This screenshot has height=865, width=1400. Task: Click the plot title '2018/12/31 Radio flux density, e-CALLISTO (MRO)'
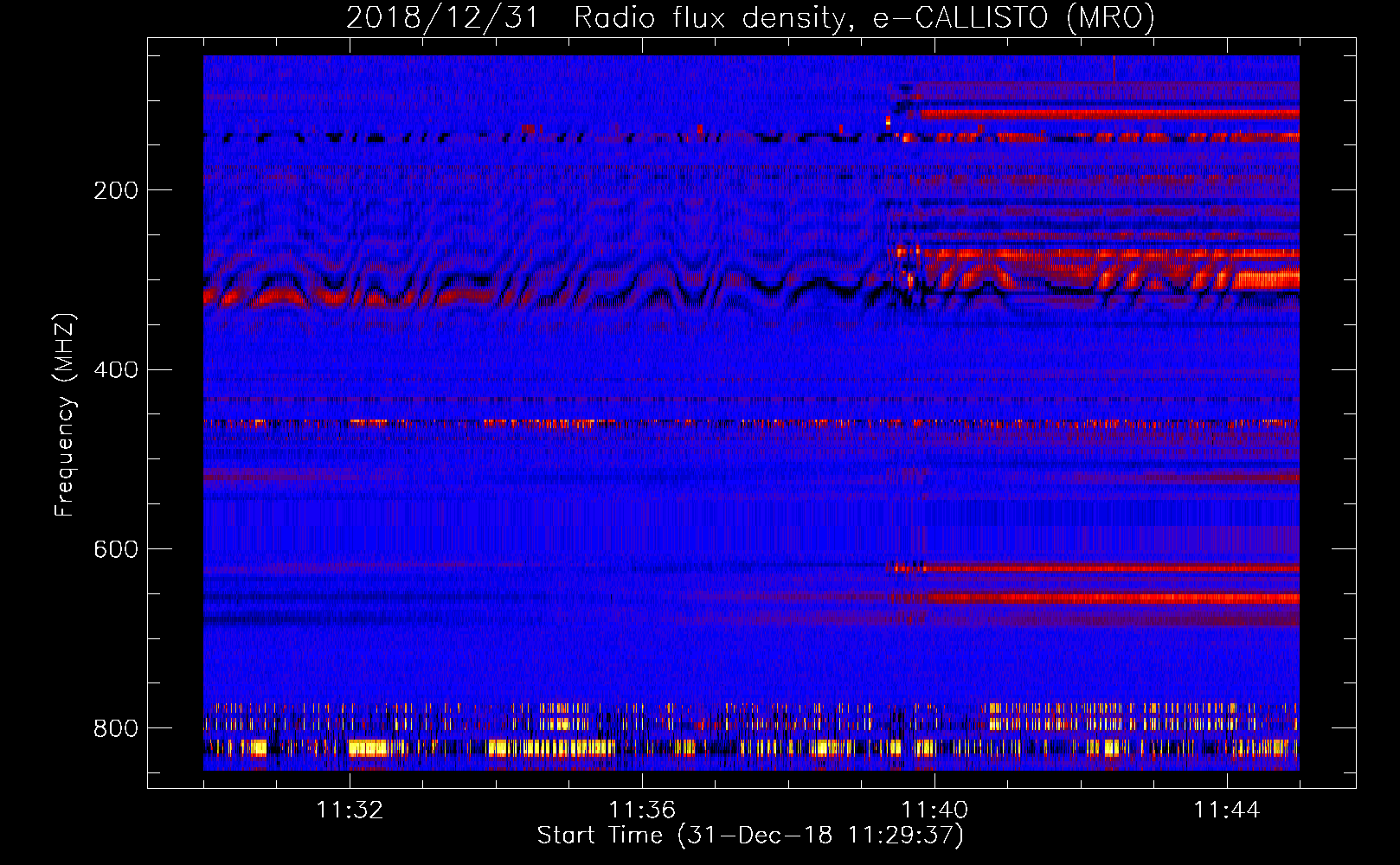750,17
